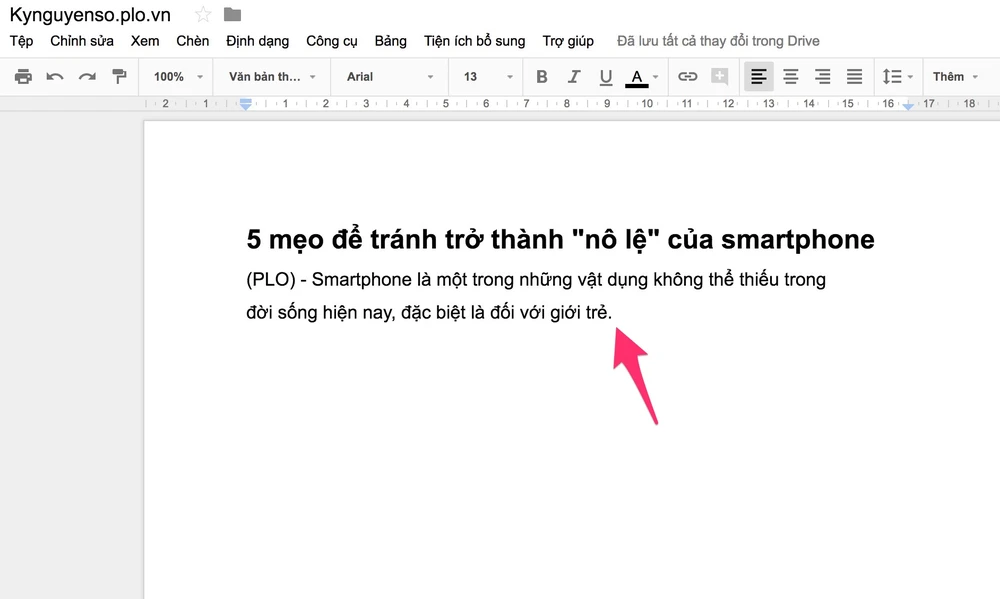Open the Chèn menu
Image resolution: width=1000 pixels, height=599 pixels.
click(192, 41)
